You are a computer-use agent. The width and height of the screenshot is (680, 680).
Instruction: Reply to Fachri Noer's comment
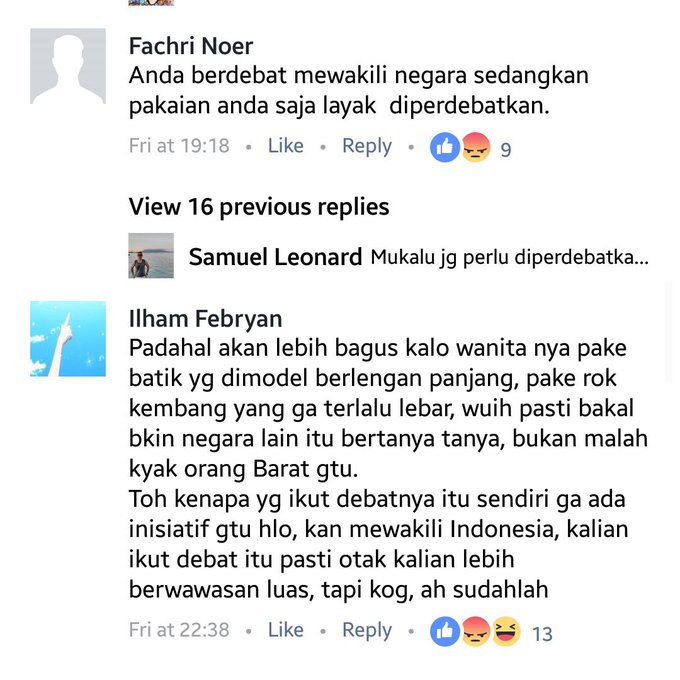[367, 147]
